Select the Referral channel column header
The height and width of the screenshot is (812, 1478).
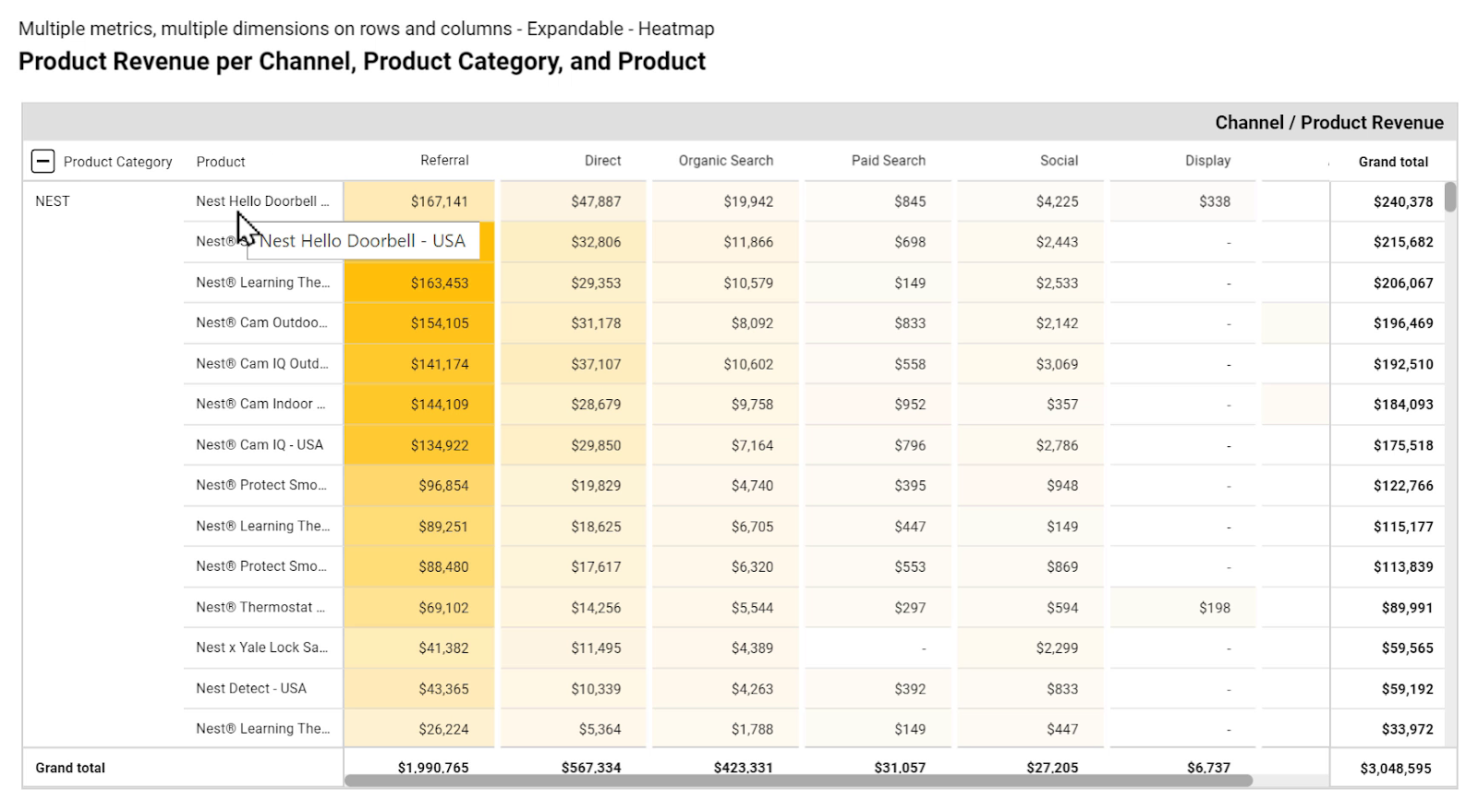(x=444, y=161)
